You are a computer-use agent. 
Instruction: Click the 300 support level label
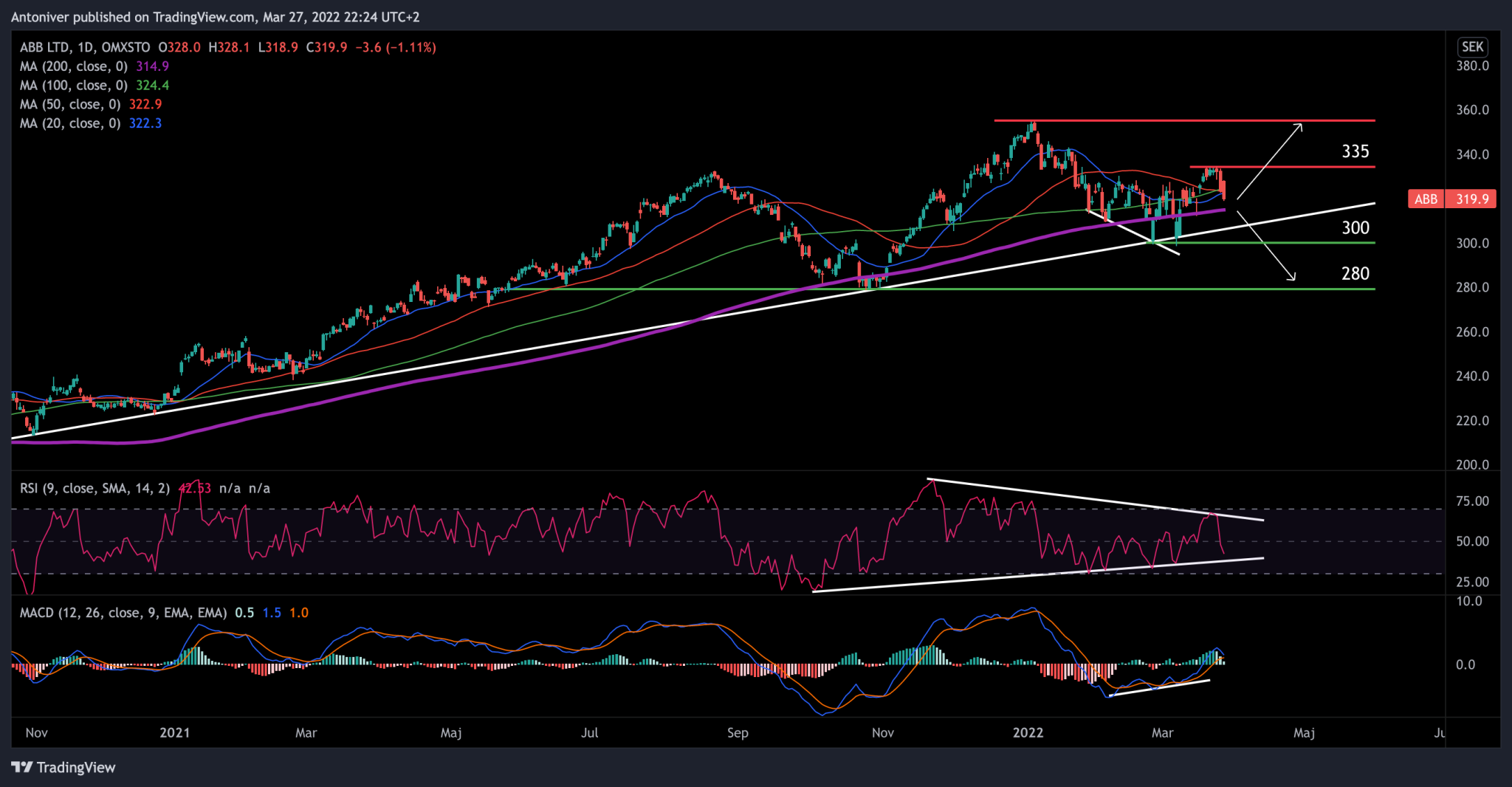(1355, 228)
